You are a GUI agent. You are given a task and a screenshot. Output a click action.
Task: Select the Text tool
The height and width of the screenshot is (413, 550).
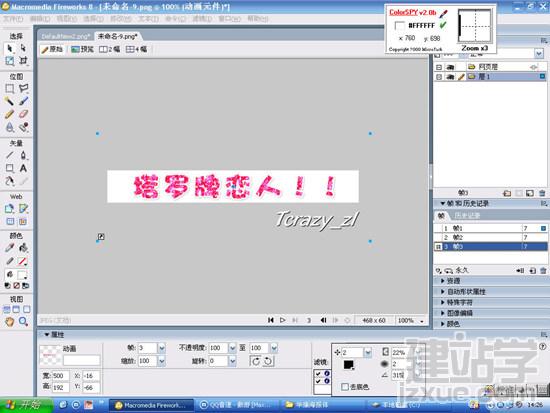(x=23, y=168)
